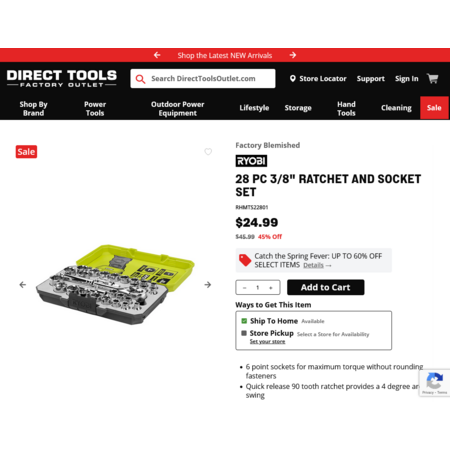Decrease quantity with minus button
This screenshot has height=450, width=450.
click(245, 288)
